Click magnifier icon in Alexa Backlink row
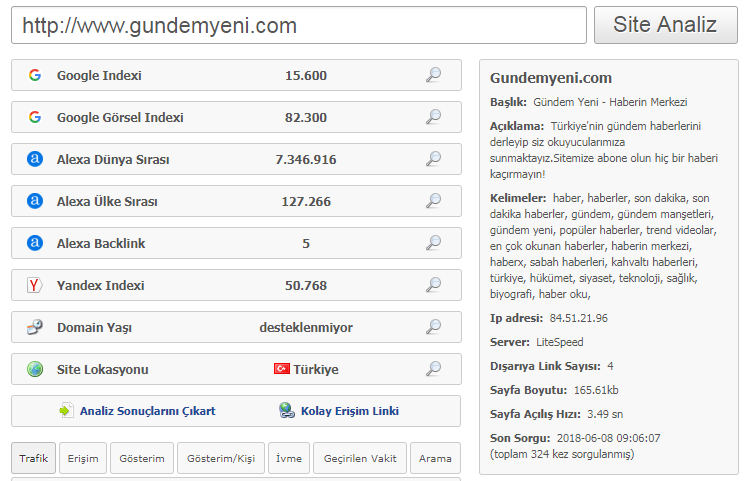Viewport: 745px width, 481px height. point(433,242)
